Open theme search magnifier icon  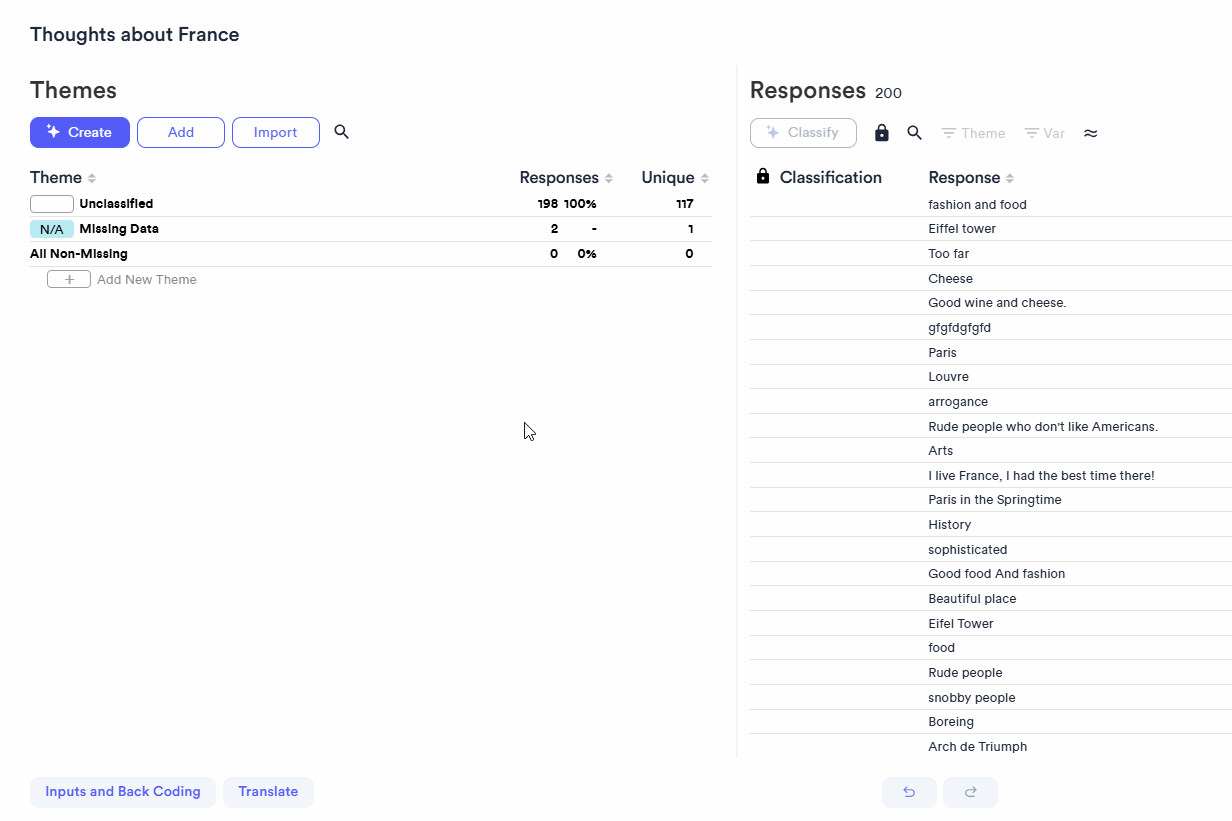coord(342,132)
